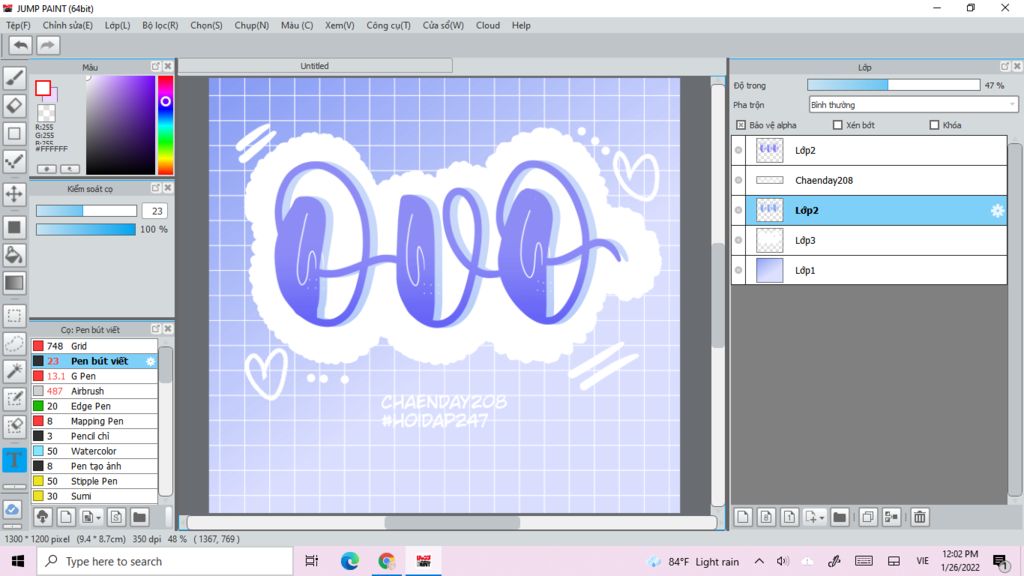Select the Select Pen tool

14,399
